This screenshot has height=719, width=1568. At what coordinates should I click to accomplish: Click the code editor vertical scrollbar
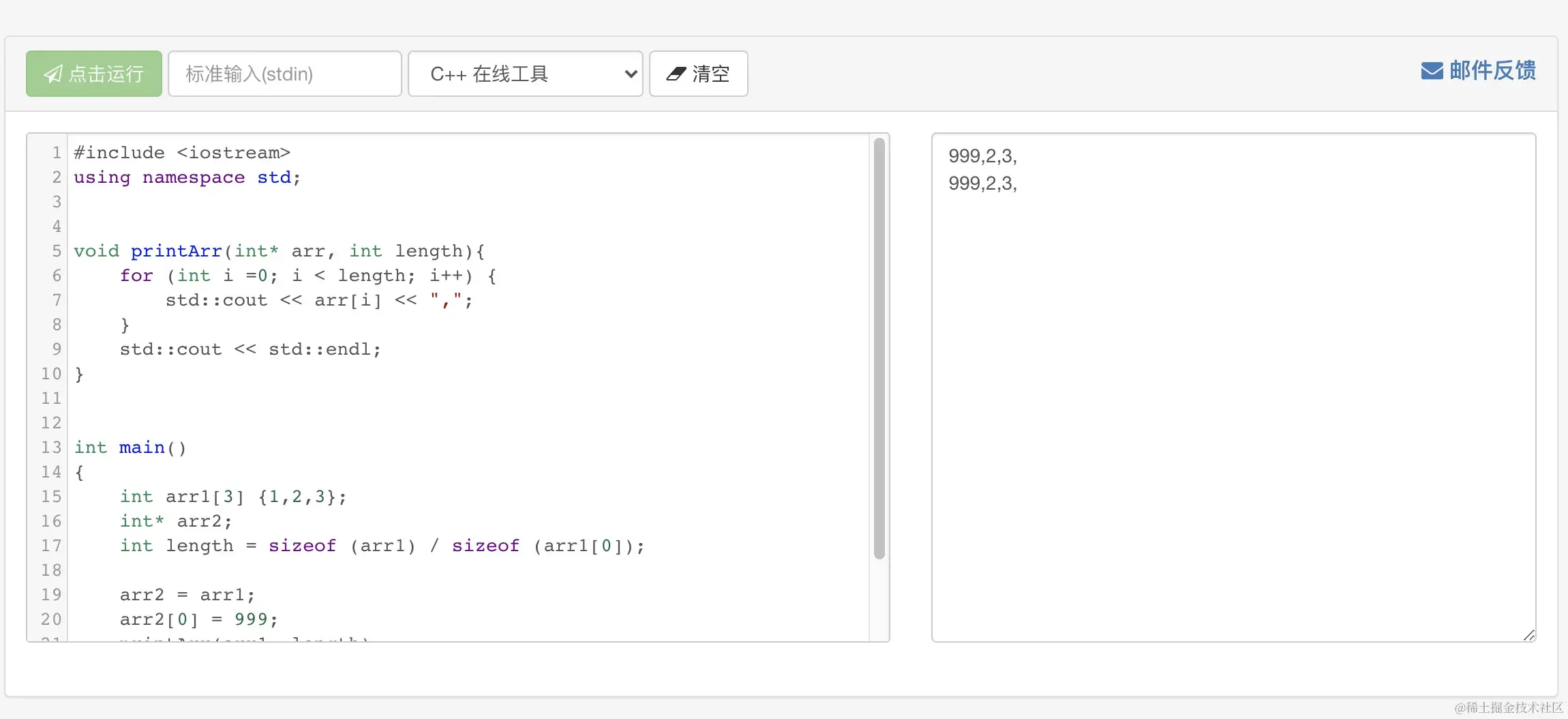[x=879, y=348]
